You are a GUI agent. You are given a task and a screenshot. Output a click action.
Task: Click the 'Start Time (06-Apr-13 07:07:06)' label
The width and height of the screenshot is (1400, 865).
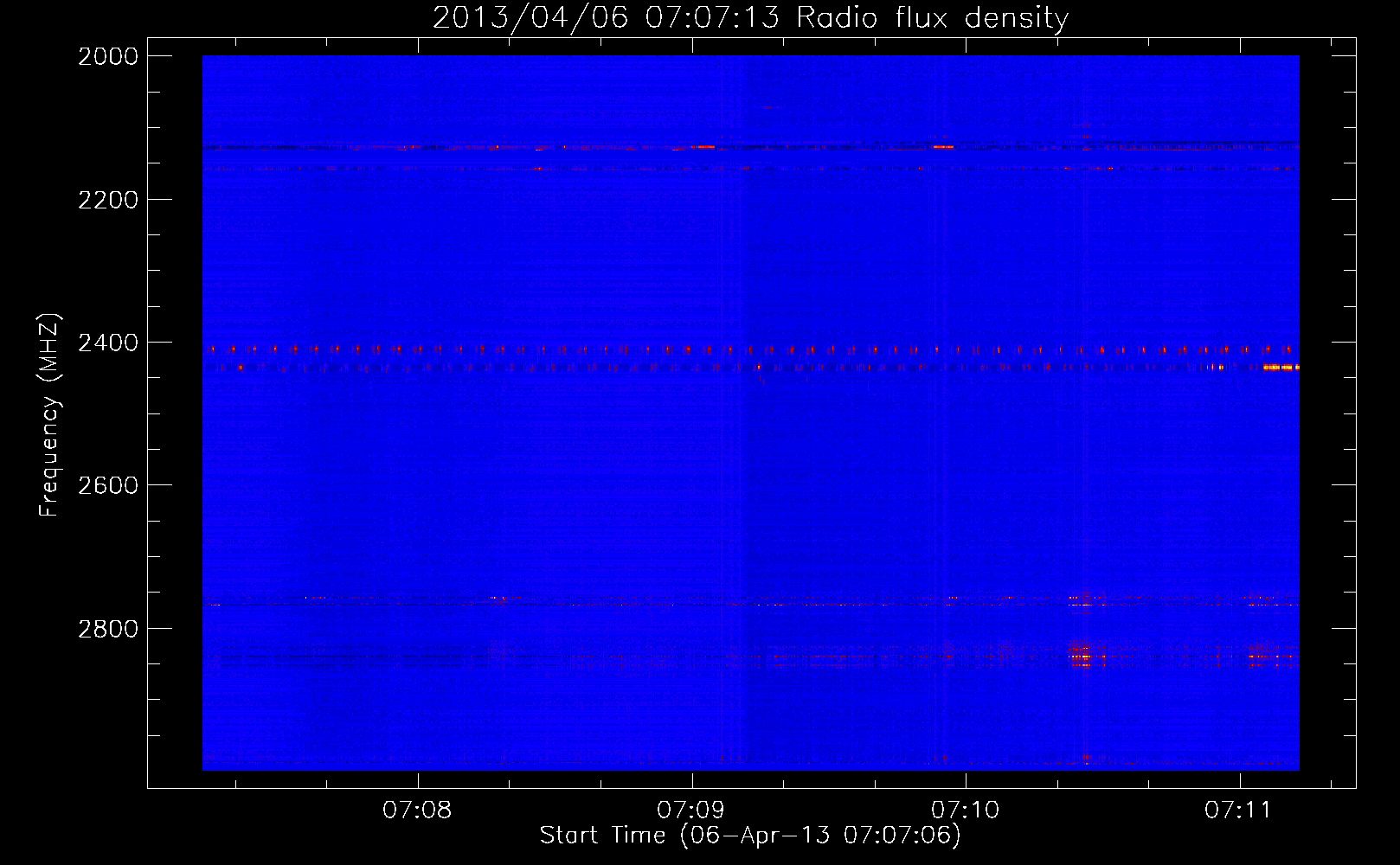(x=750, y=835)
